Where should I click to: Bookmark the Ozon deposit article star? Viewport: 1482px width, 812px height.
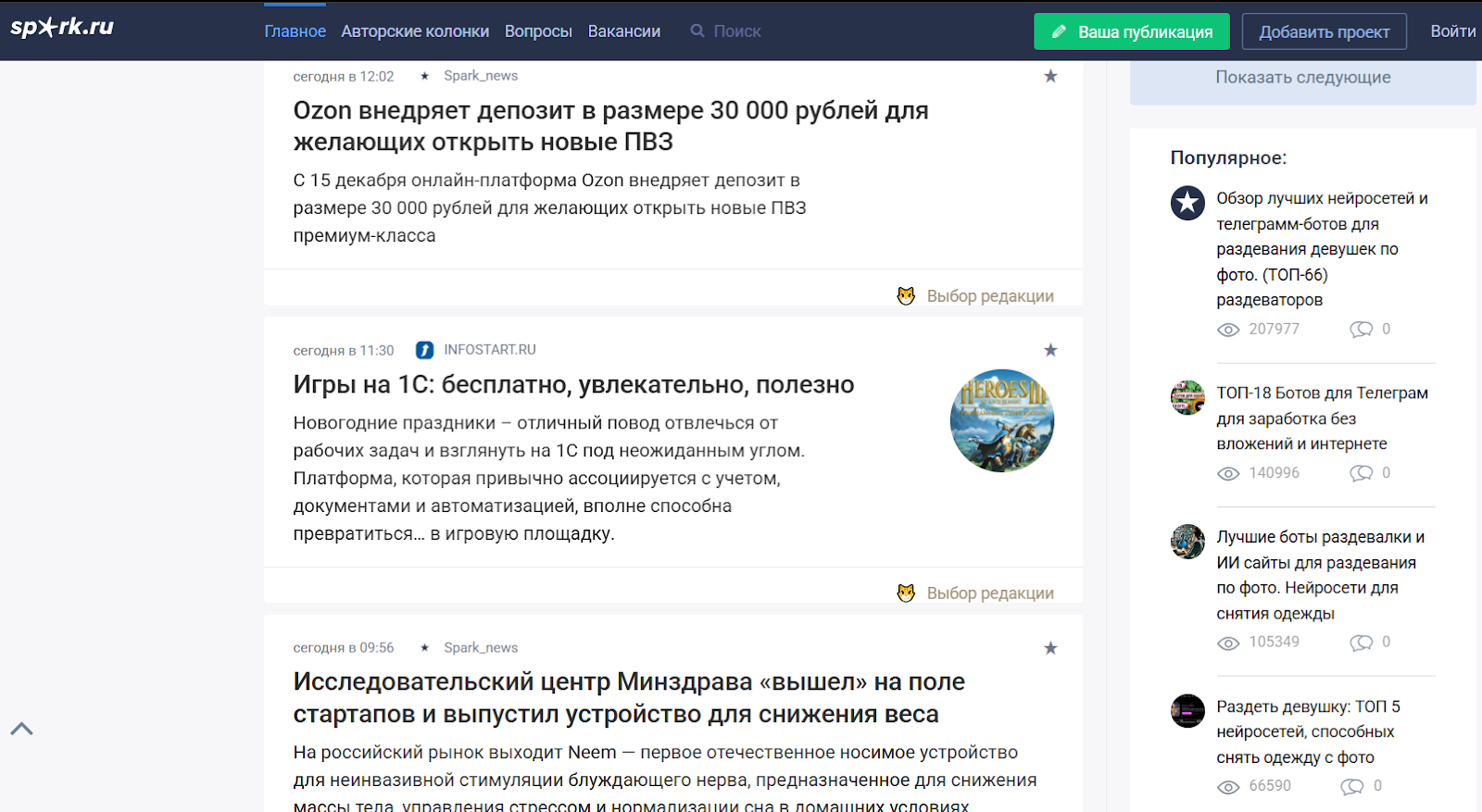(1050, 76)
